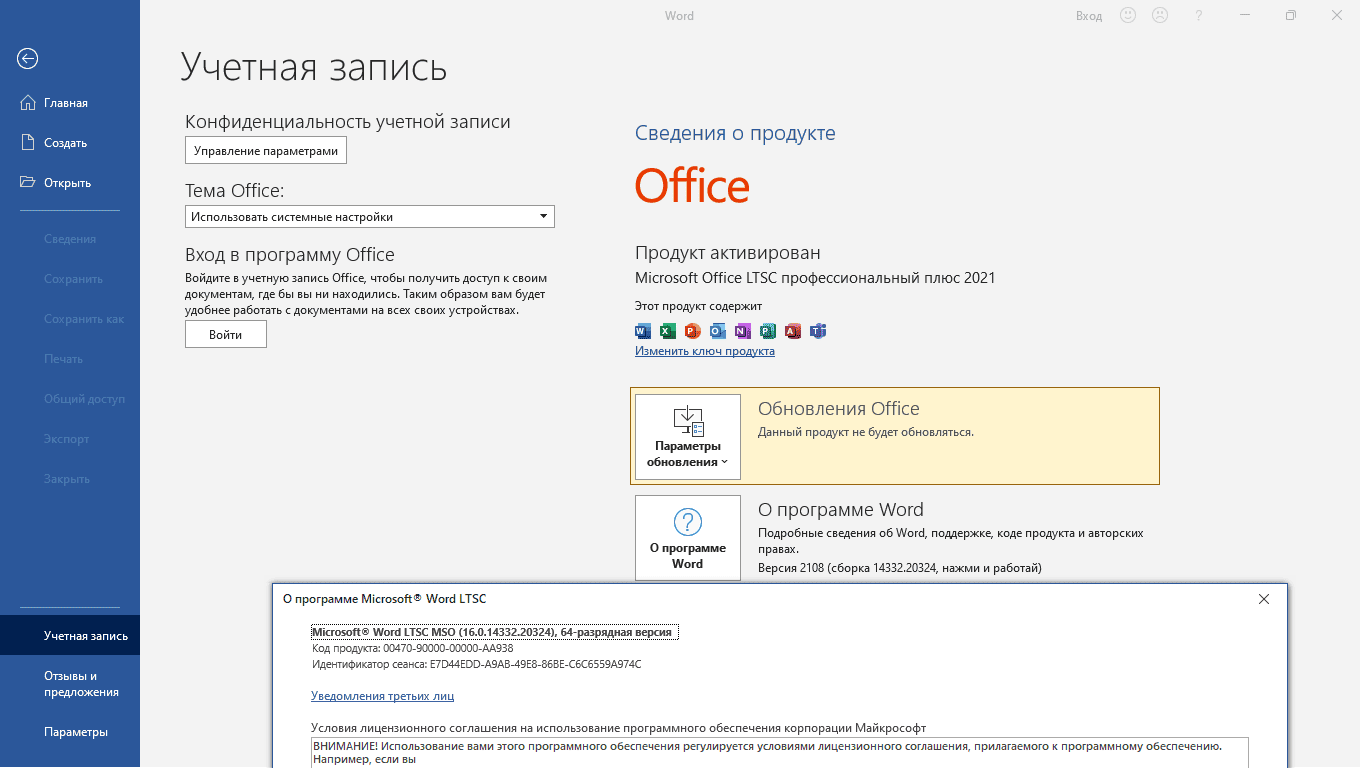Click the license agreement text box
Image resolution: width=1360 pixels, height=768 pixels.
tap(780, 752)
